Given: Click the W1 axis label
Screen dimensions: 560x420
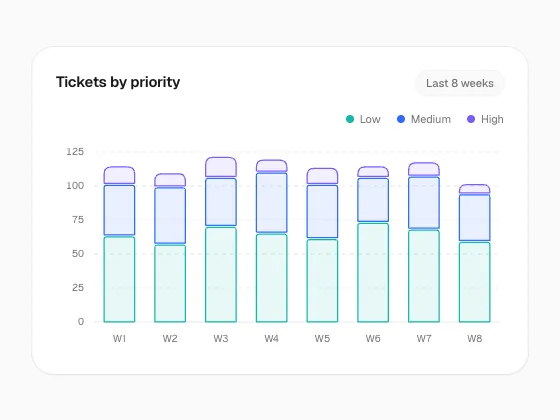Looking at the screenshot, I should click(119, 339).
